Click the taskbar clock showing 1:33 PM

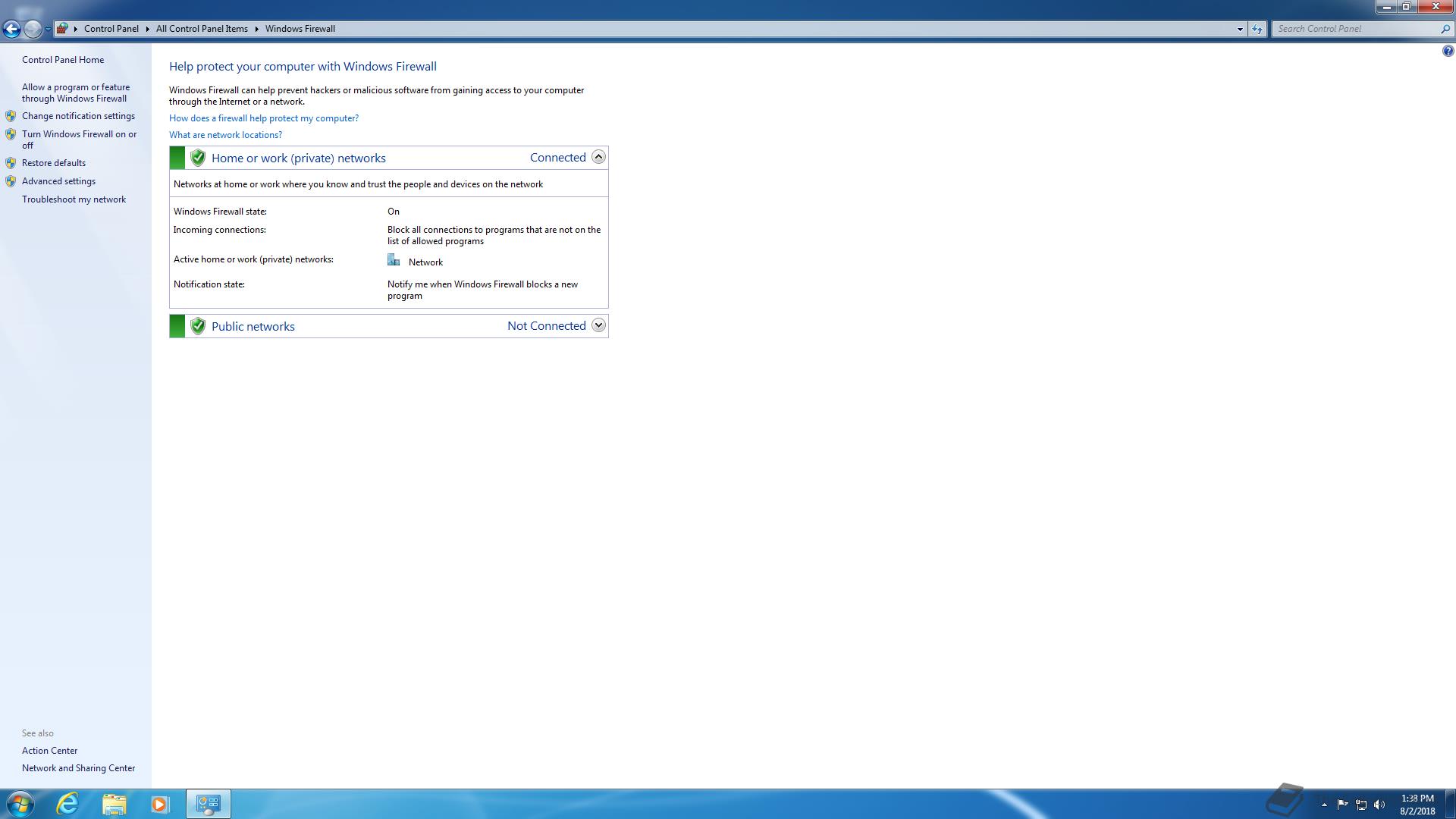pyautogui.click(x=1417, y=805)
